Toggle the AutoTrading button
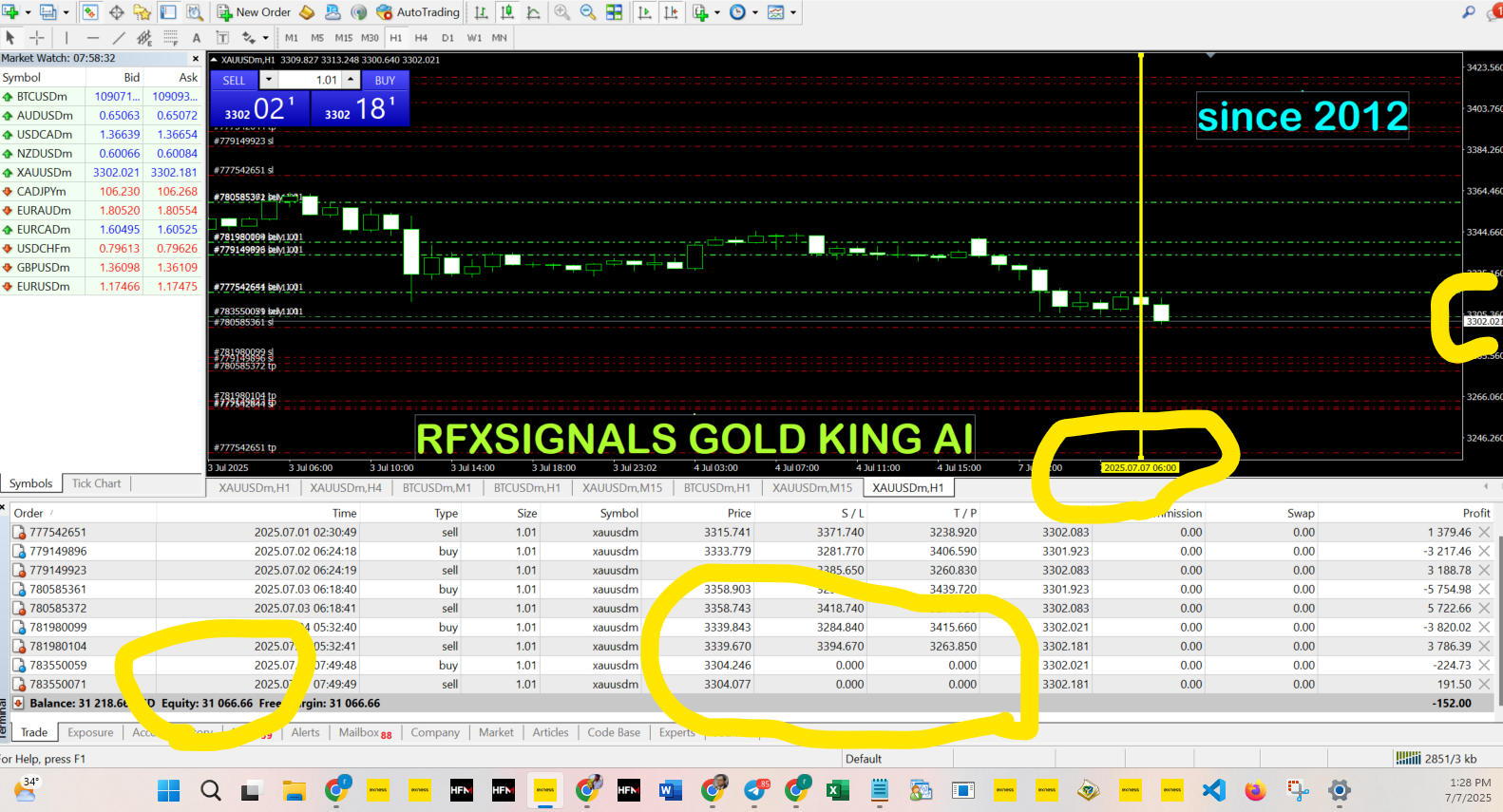The image size is (1503, 812). pos(418,12)
